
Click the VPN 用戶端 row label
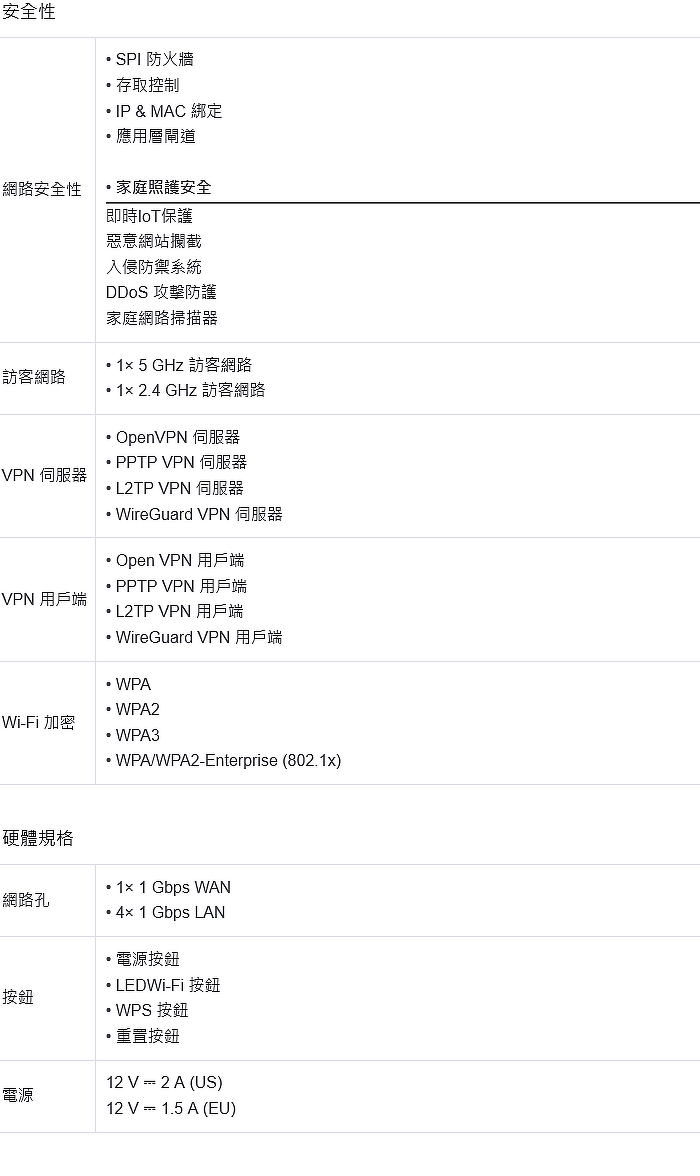pos(44,599)
